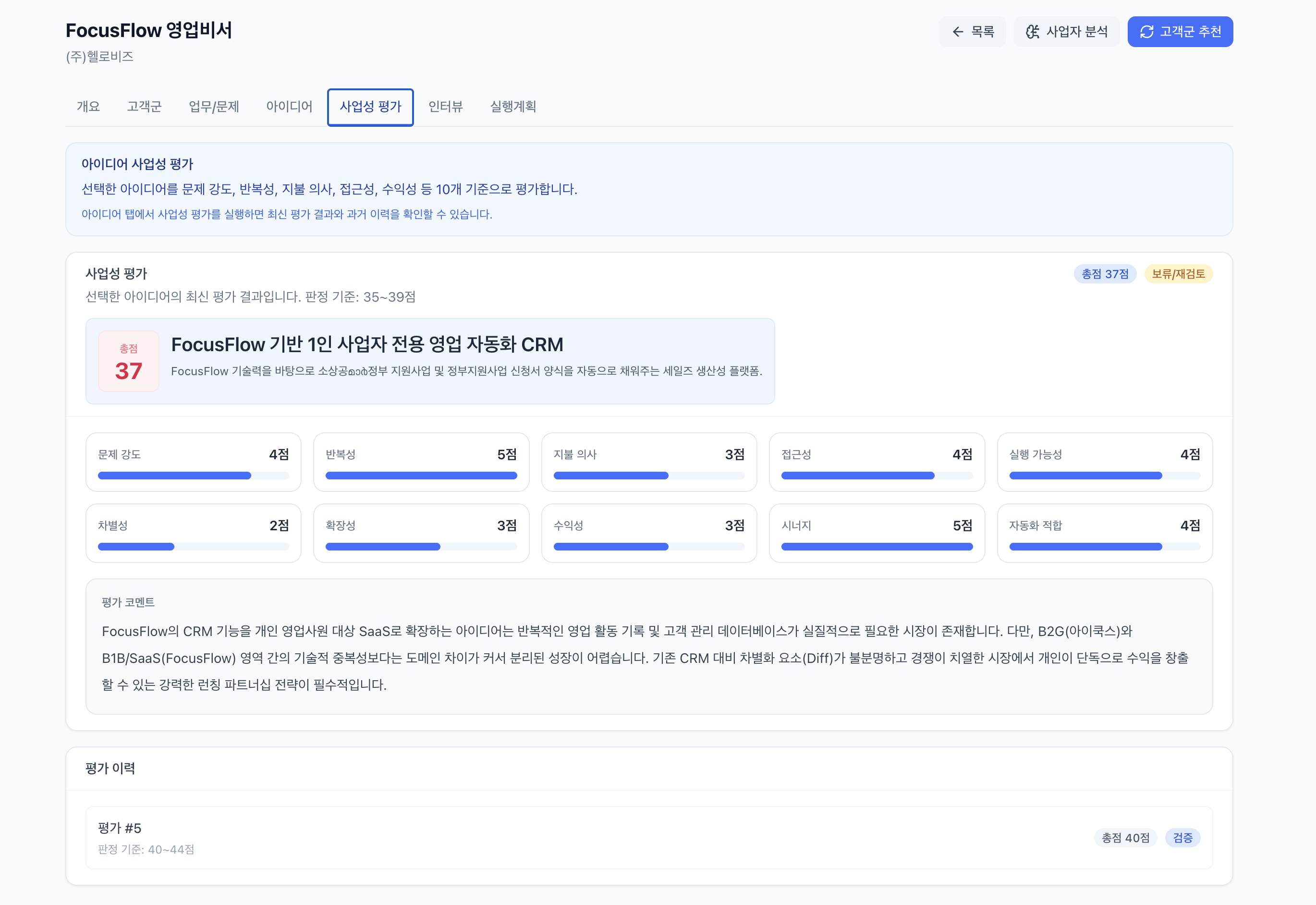
Task: Switch to the 개요 tab
Action: click(x=88, y=107)
